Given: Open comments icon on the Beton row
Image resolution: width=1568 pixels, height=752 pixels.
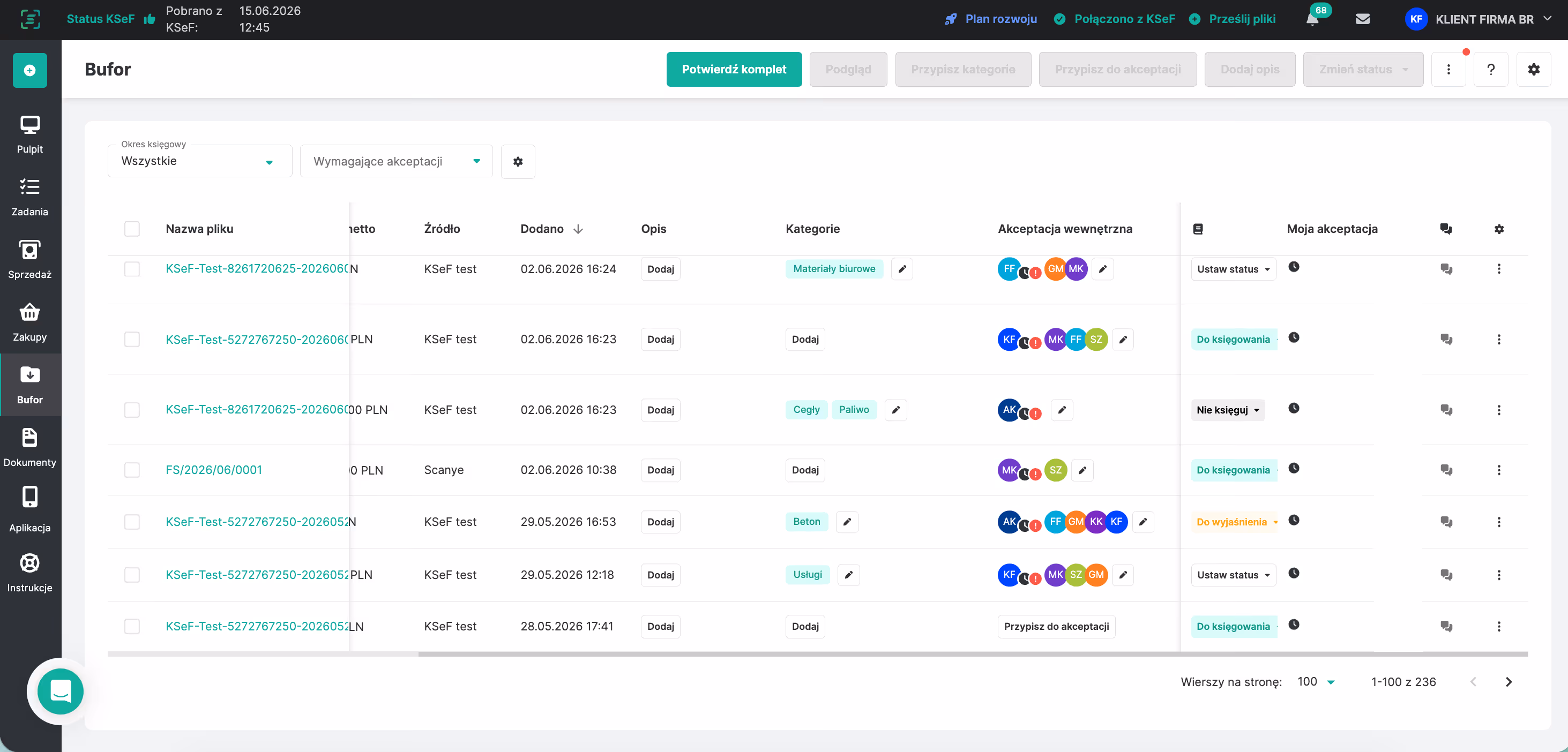Looking at the screenshot, I should (1446, 522).
